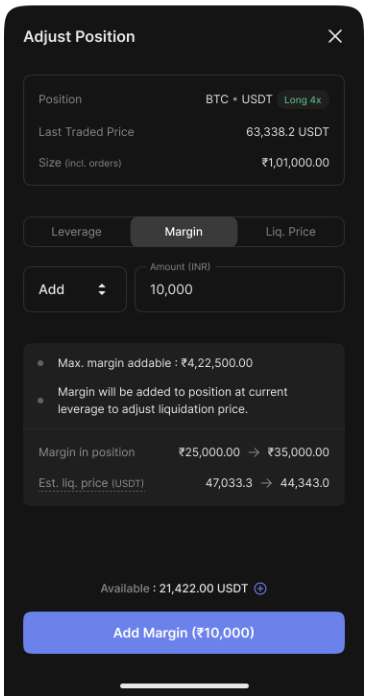Open the Add margin action dropdown
The width and height of the screenshot is (366, 700).
[x=75, y=289]
